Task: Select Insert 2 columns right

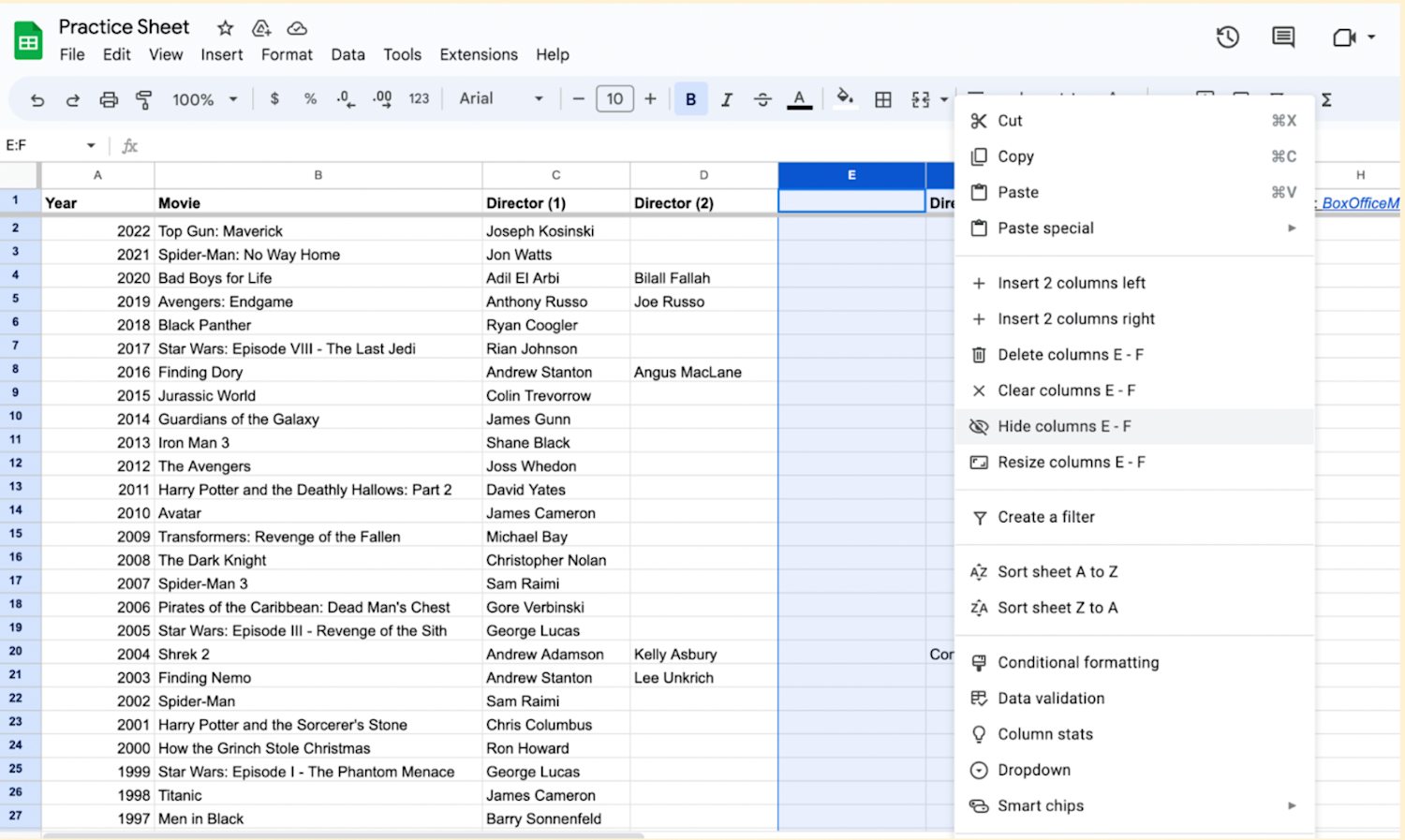Action: 1134,318
